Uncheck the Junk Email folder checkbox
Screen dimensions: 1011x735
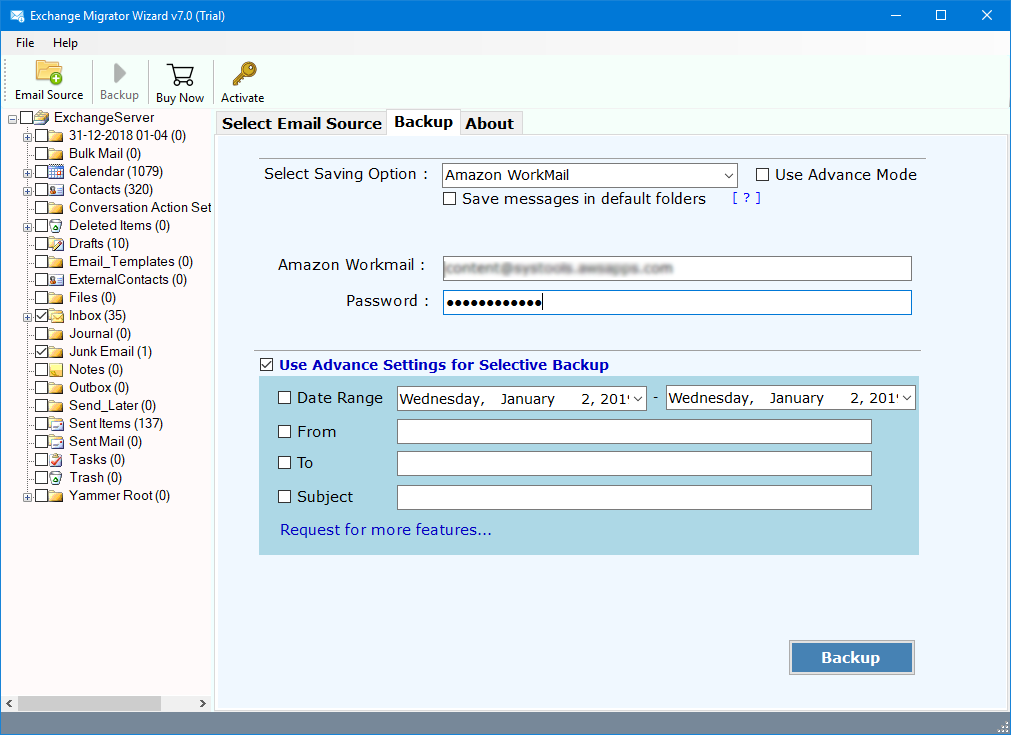click(42, 352)
